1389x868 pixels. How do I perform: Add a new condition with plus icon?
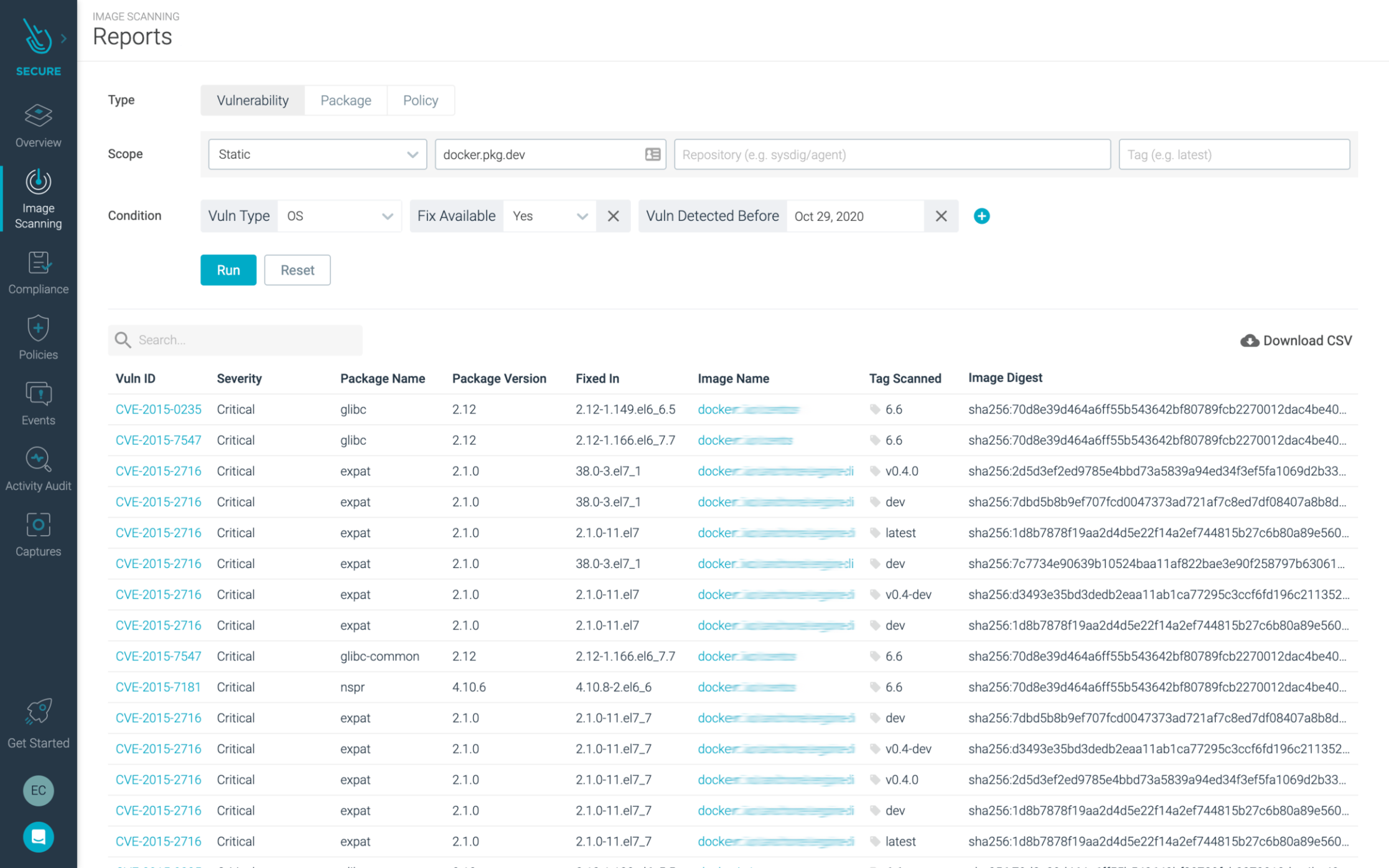pyautogui.click(x=981, y=216)
